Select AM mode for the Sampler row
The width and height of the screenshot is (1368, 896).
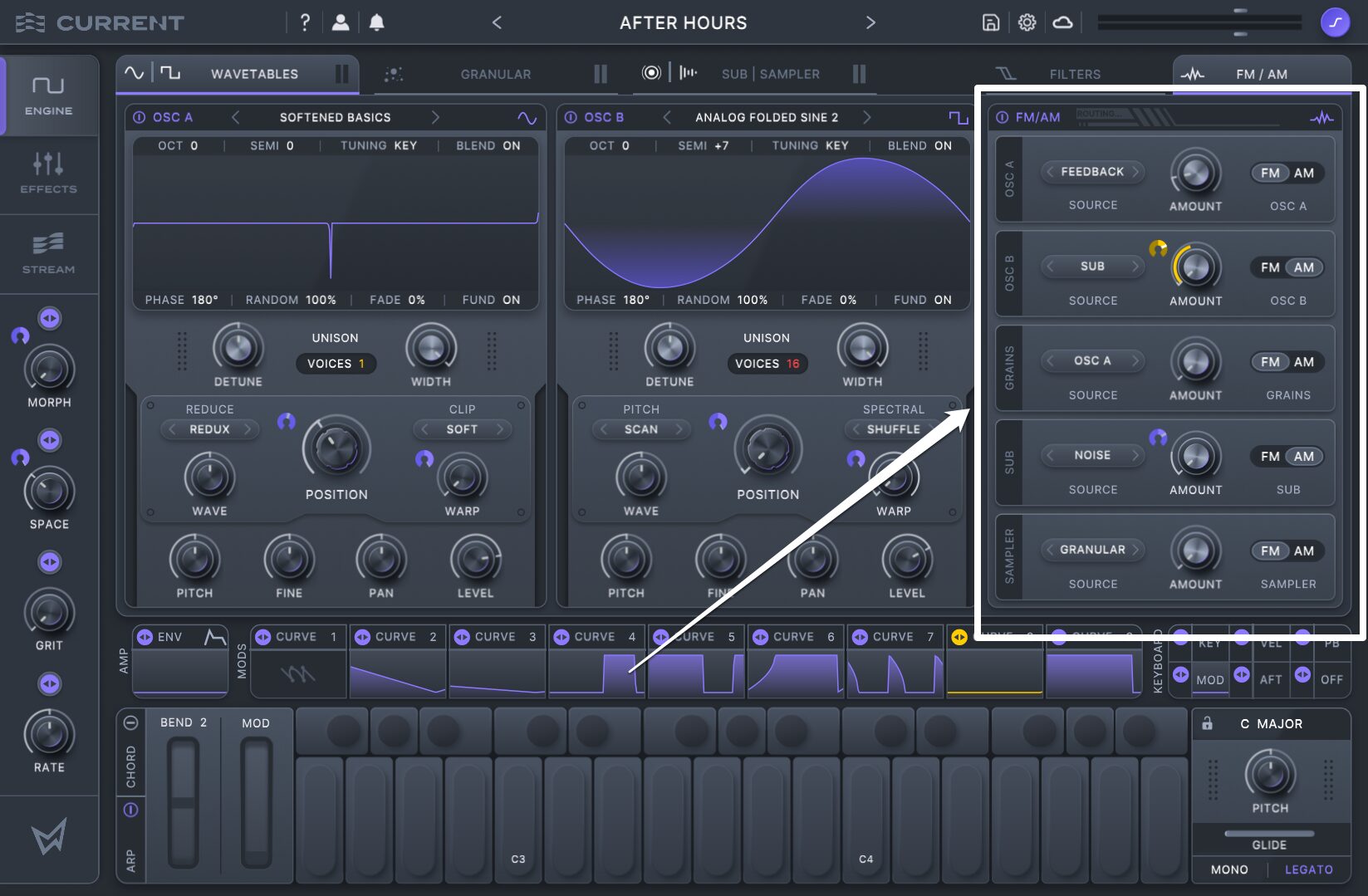pos(1304,551)
